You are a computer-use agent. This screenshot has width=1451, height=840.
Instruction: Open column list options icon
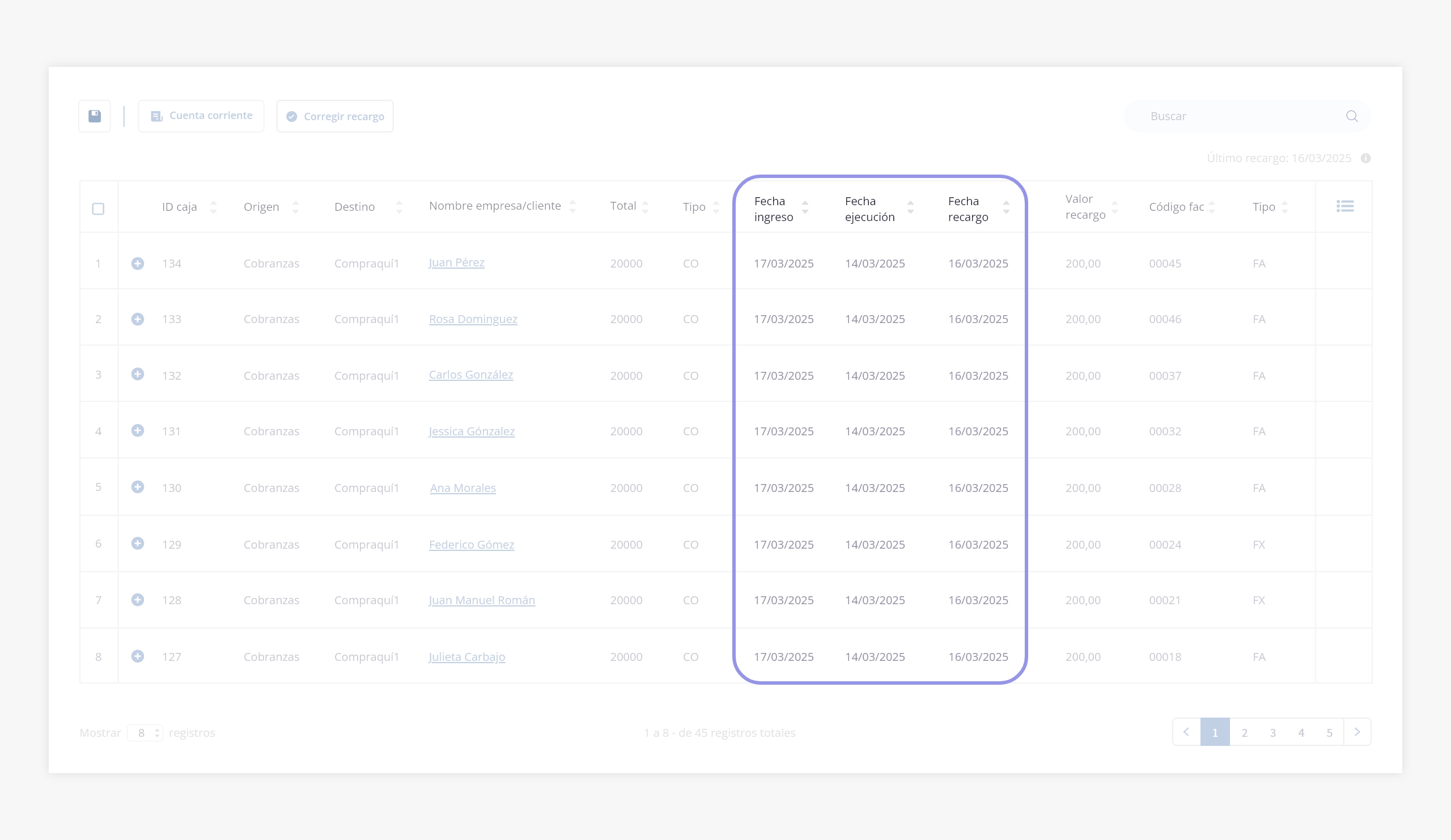click(x=1344, y=206)
